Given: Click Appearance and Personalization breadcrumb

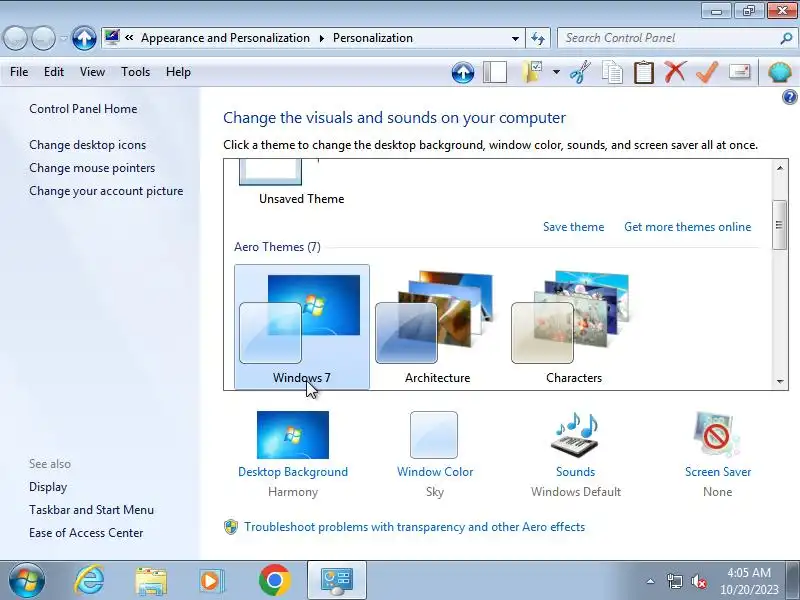Looking at the screenshot, I should 225,38.
